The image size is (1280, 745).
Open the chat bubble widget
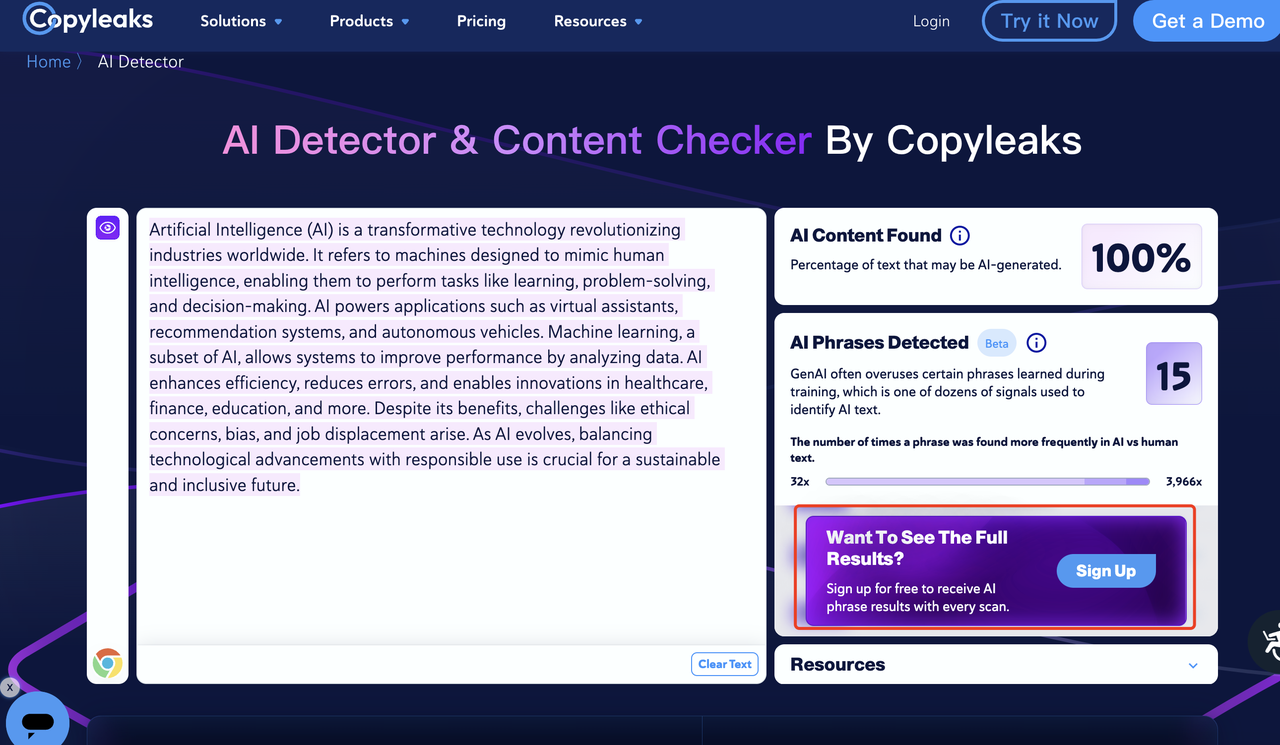[37, 719]
